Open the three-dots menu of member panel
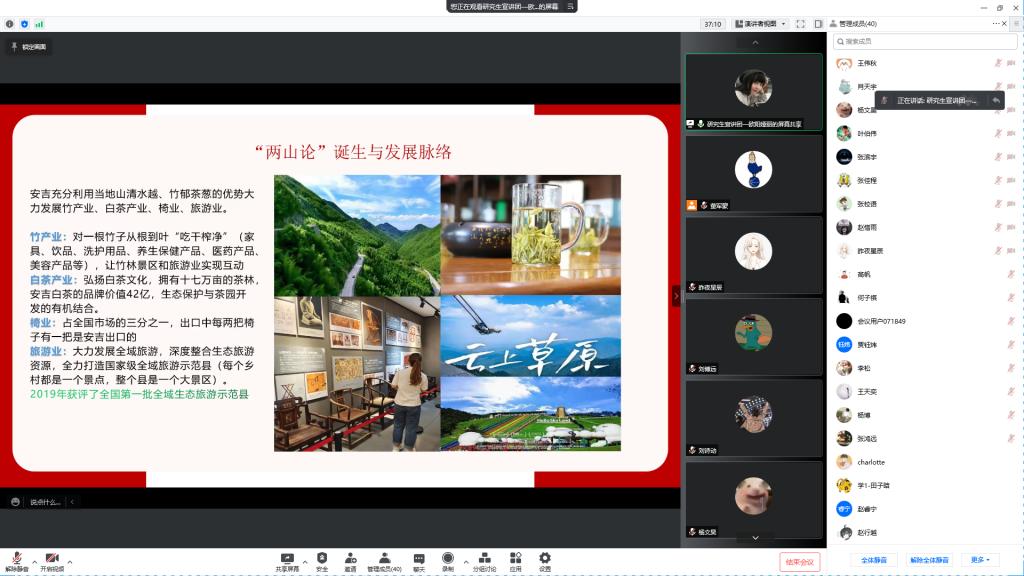 (996, 24)
